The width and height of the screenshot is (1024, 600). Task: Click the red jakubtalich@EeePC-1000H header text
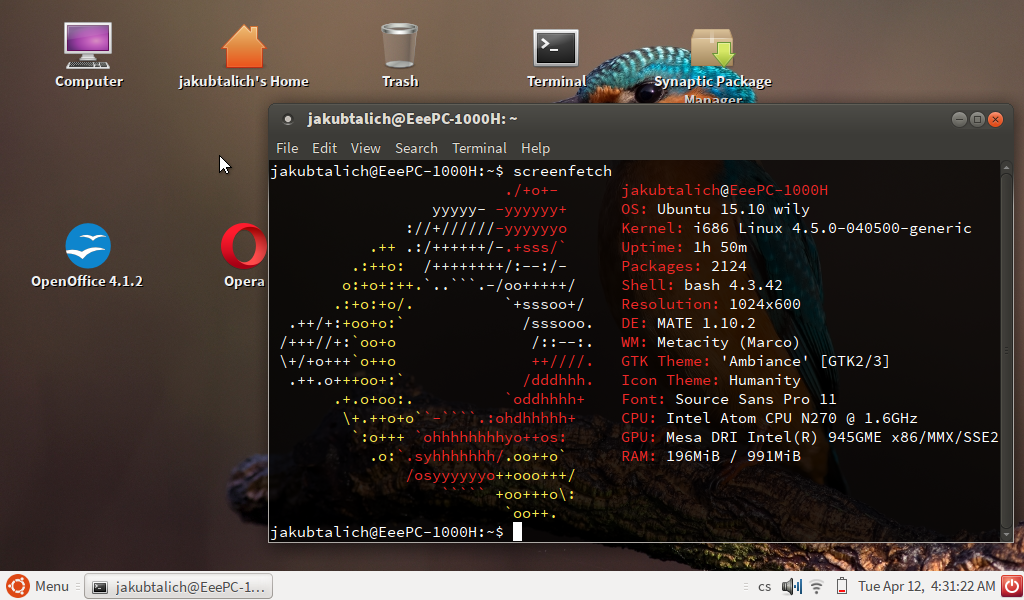pos(724,191)
